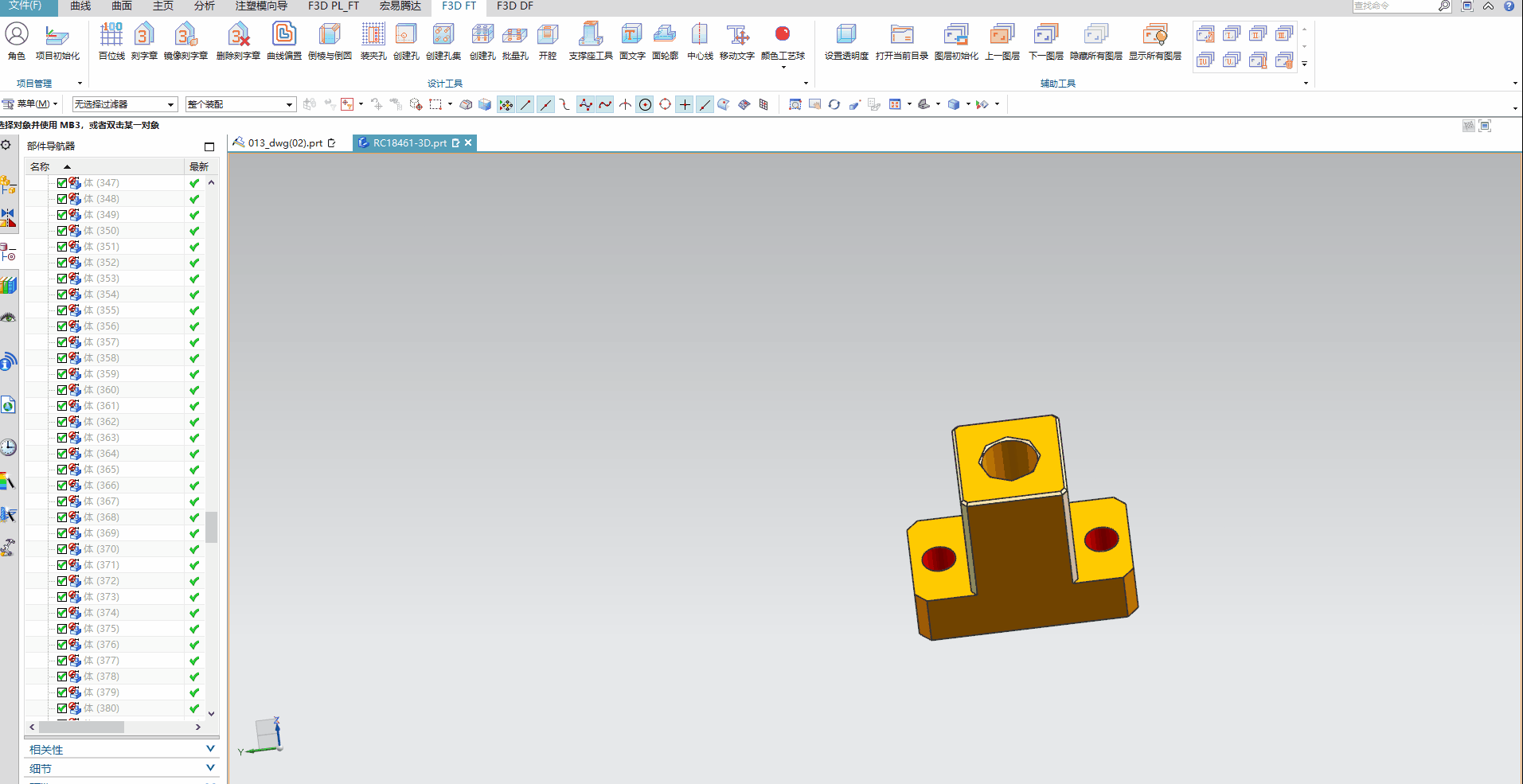
Task: Open the 支撑座工具 support base tool
Action: [x=591, y=41]
